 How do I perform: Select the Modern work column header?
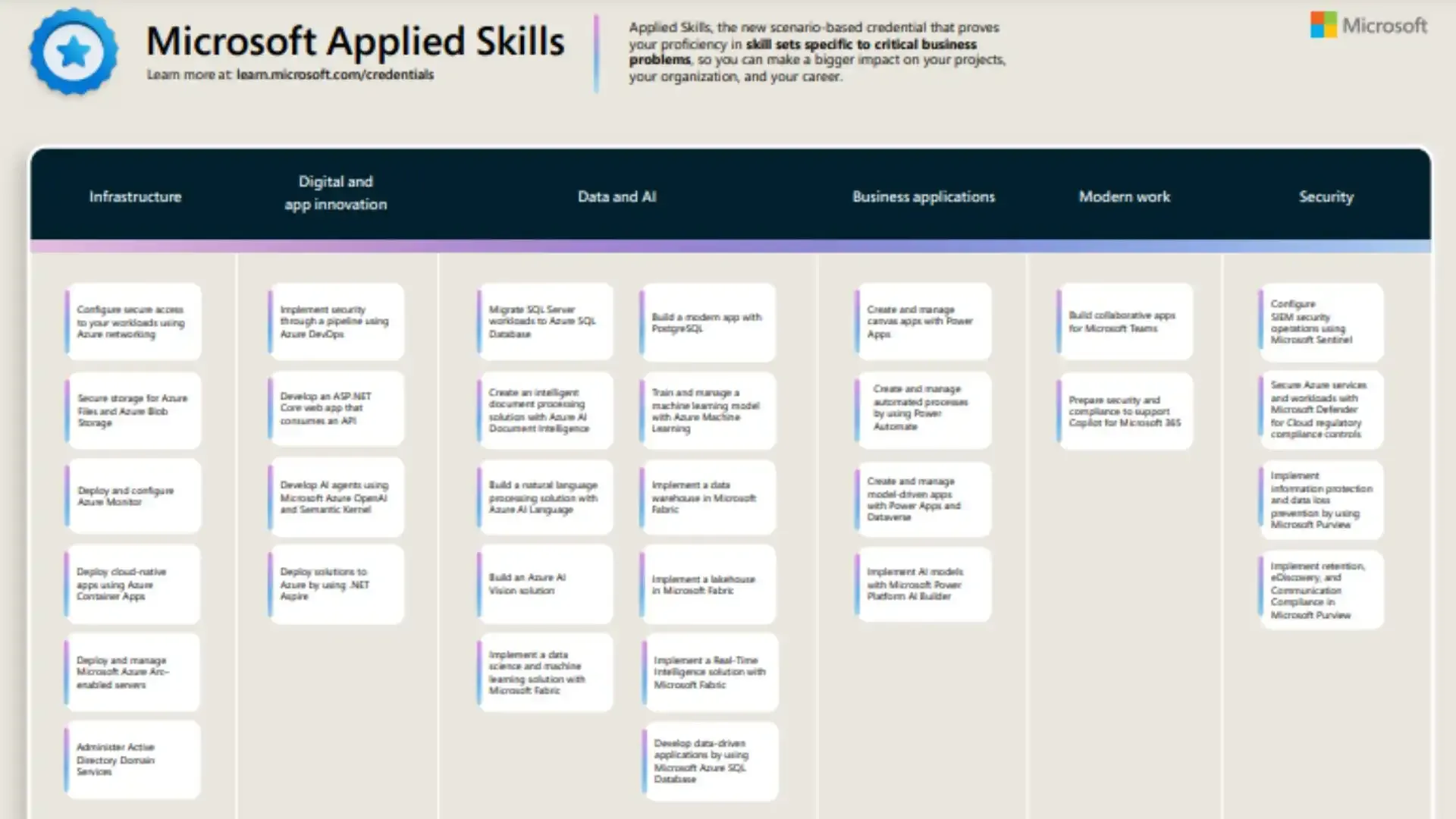tap(1124, 196)
